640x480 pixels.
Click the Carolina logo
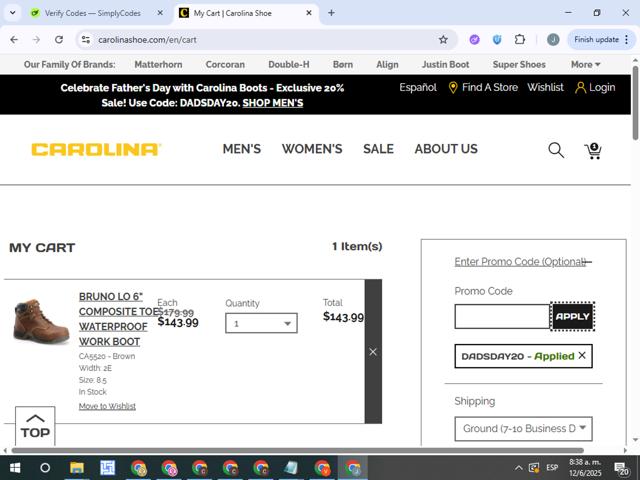point(96,149)
